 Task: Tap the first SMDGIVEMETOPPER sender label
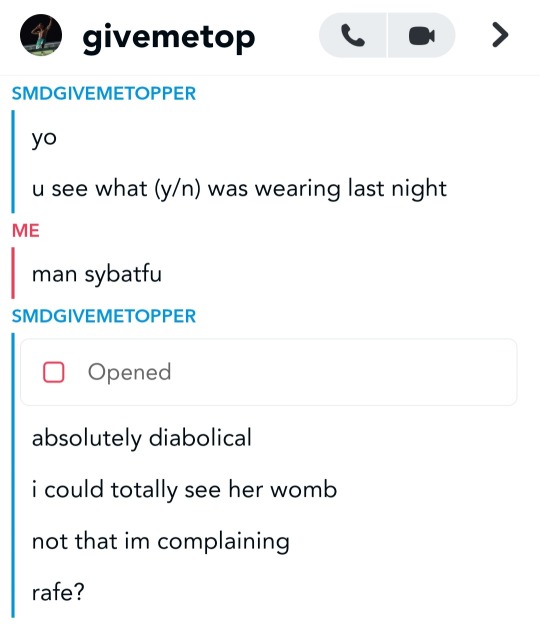[104, 94]
